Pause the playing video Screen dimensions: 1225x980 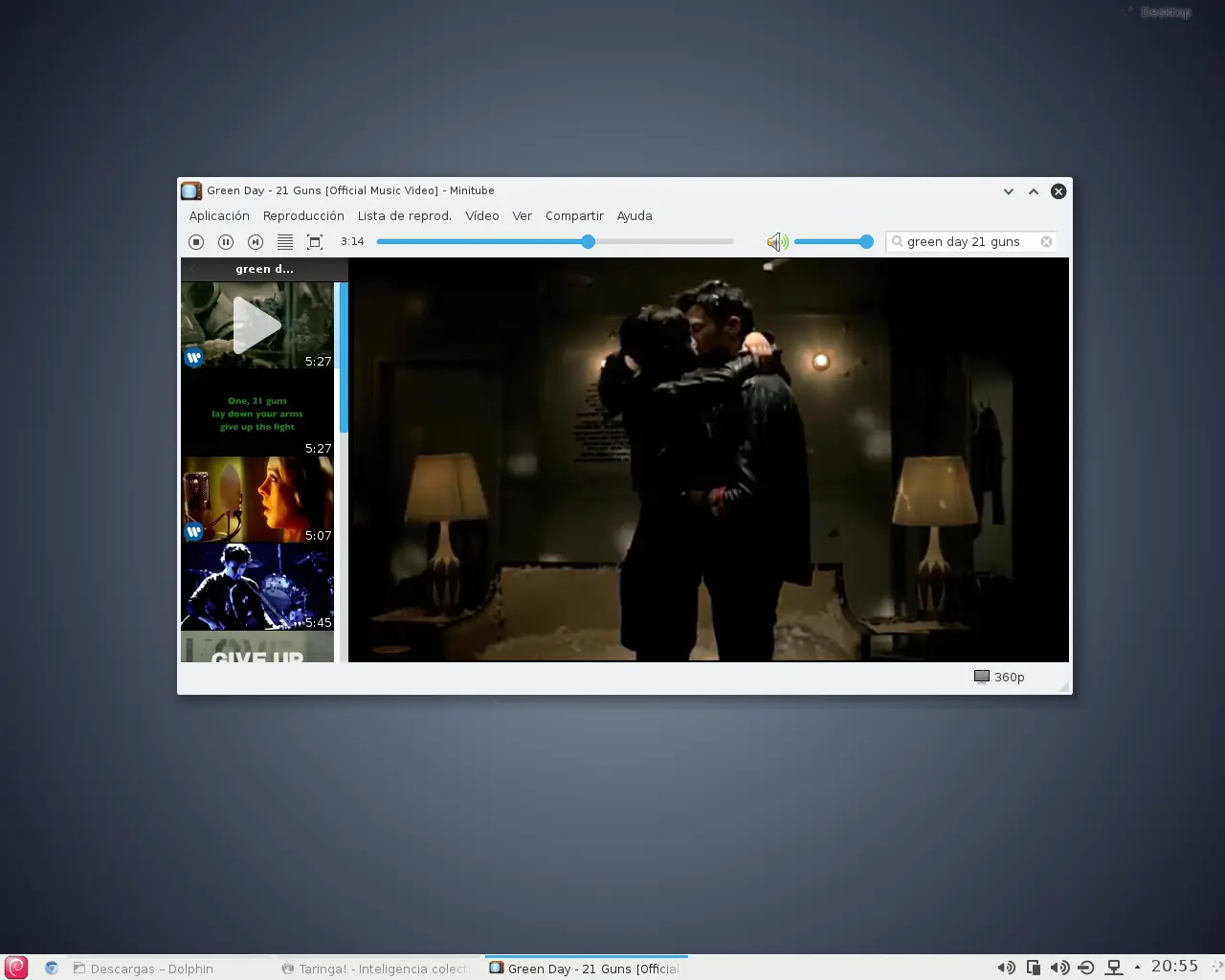(226, 242)
